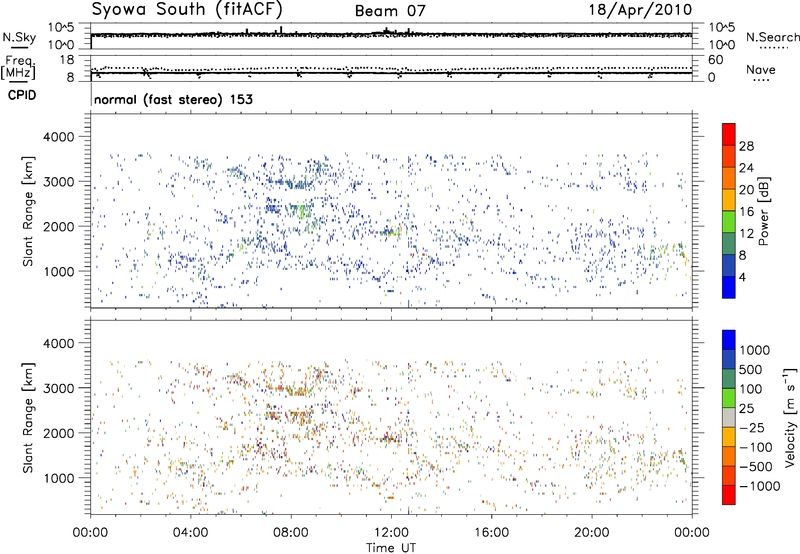Pick the gray -25 to 25 Velocity segment
Screen dimensions: 800x554
click(x=729, y=417)
